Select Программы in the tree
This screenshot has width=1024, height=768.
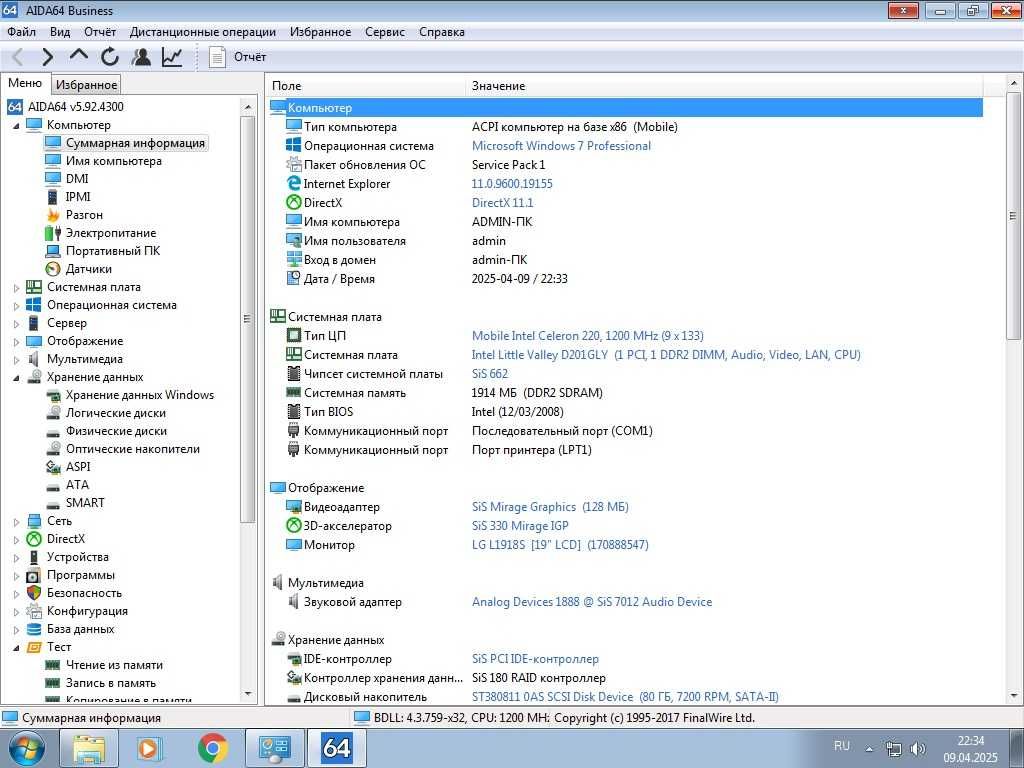coord(81,575)
